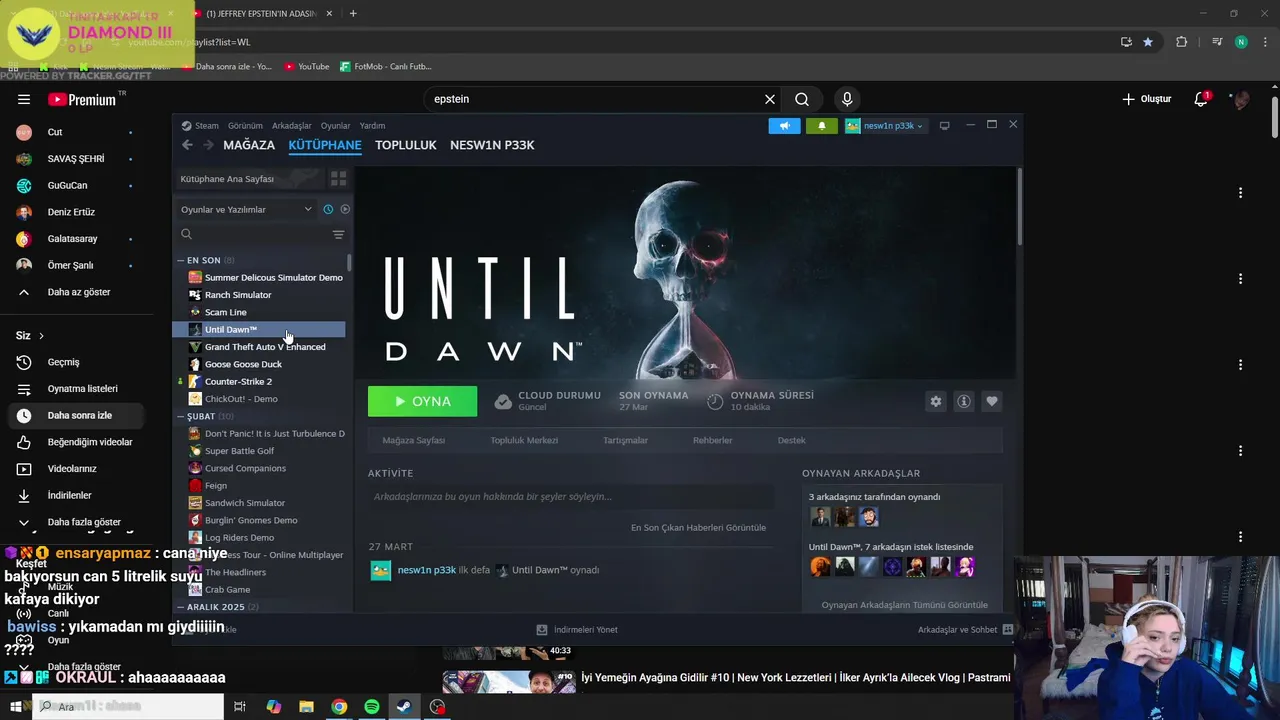The image size is (1280, 720).
Task: Open friends and chat icon
Action: [1008, 630]
